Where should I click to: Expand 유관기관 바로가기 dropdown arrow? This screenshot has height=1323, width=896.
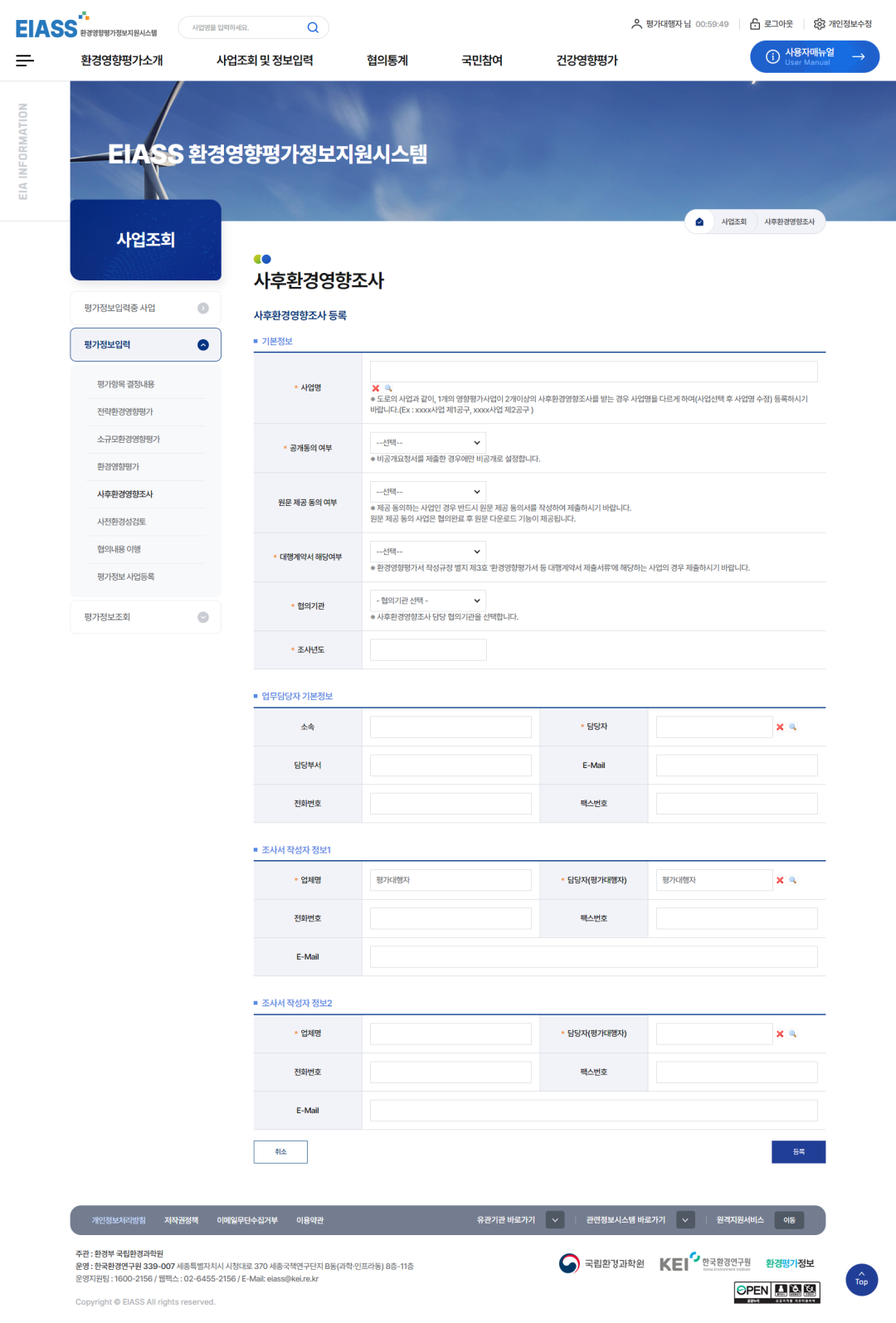click(556, 1220)
